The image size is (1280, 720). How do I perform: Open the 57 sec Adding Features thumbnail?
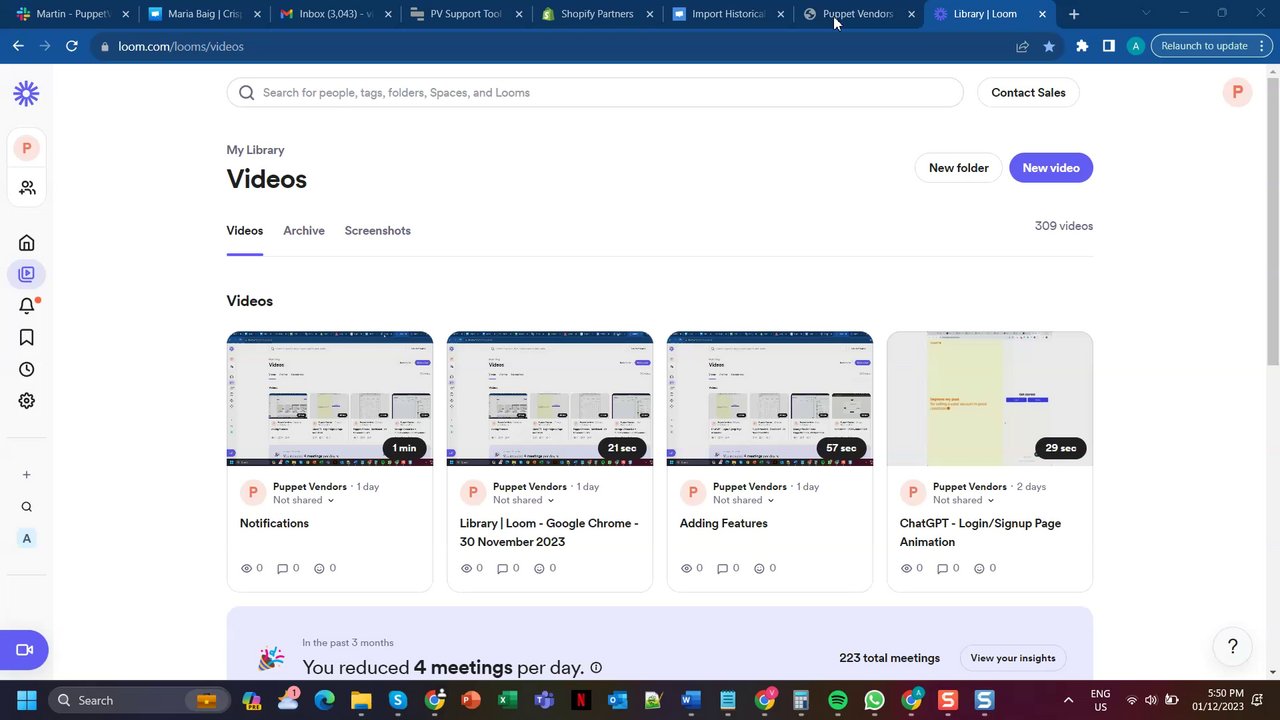770,399
